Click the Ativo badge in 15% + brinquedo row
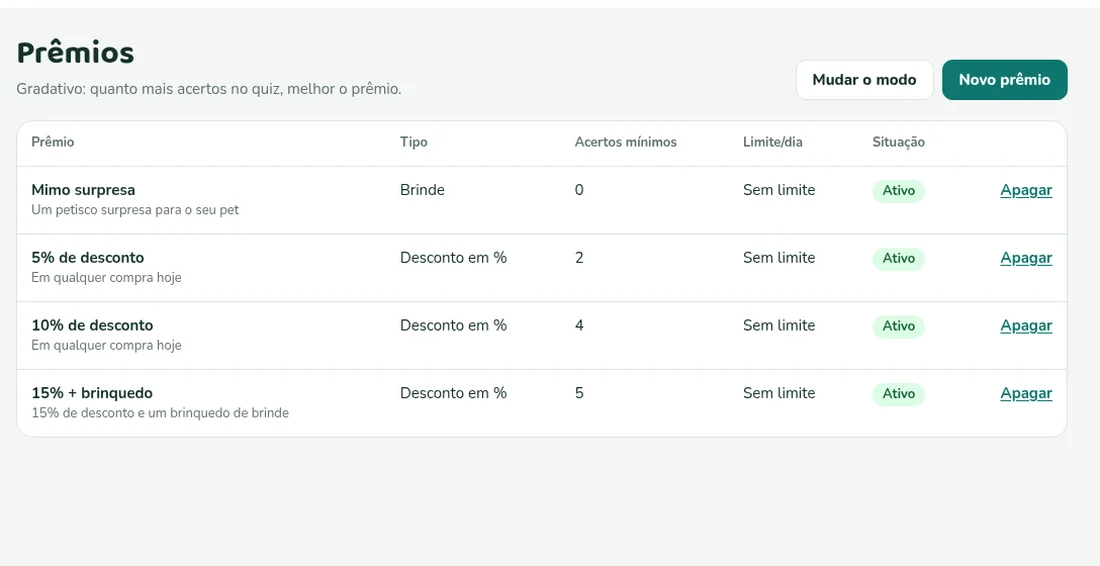The image size is (1100, 566). click(899, 394)
